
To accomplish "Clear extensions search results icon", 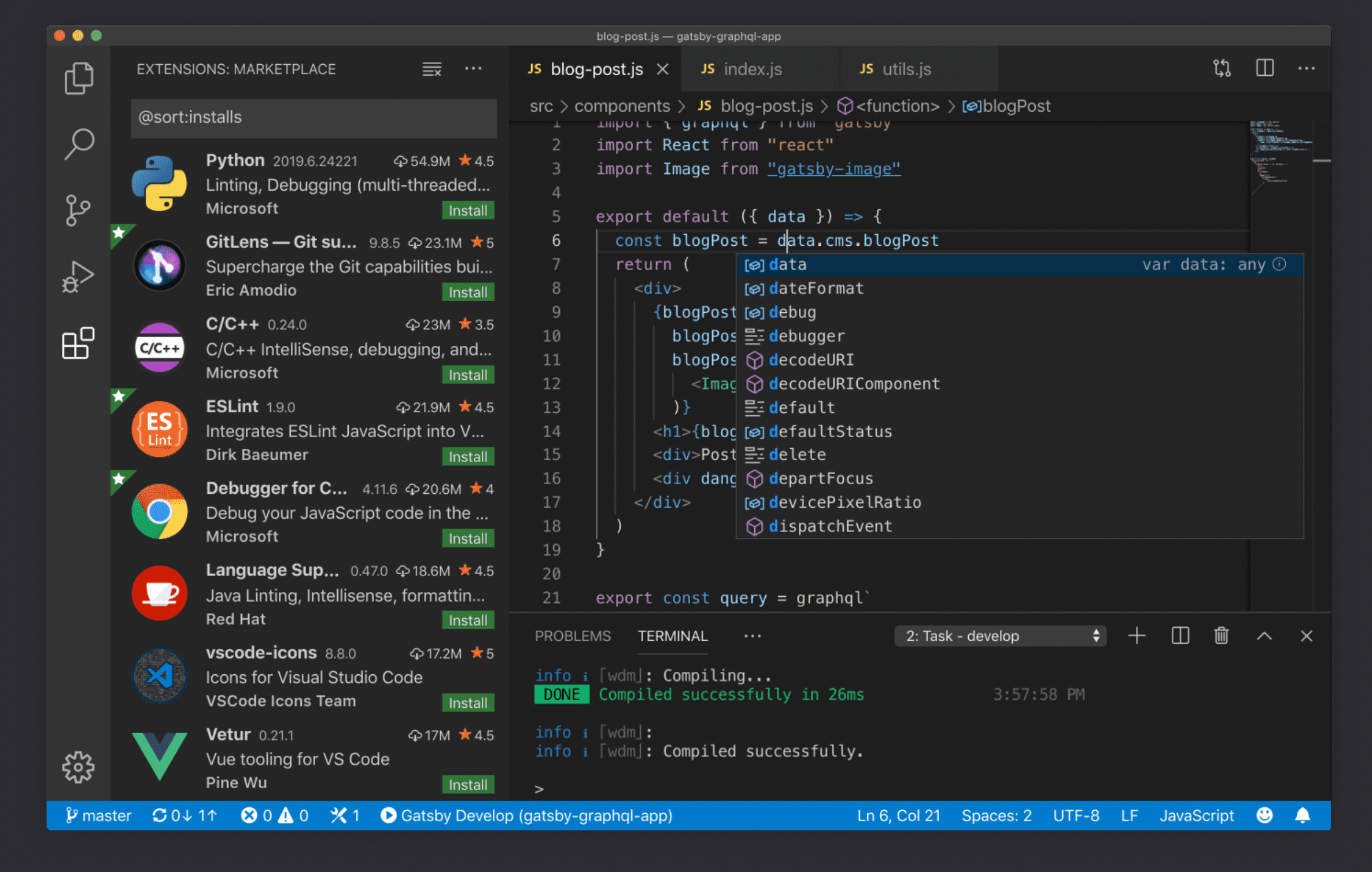I will coord(431,69).
